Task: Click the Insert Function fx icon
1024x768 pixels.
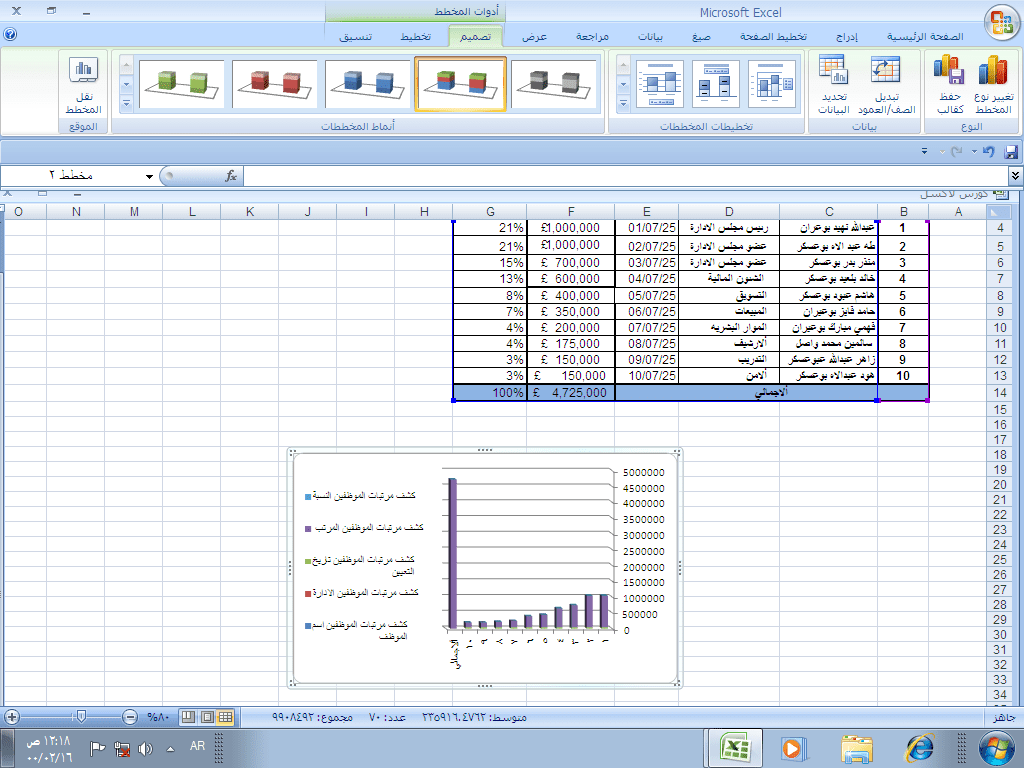Action: [x=231, y=176]
